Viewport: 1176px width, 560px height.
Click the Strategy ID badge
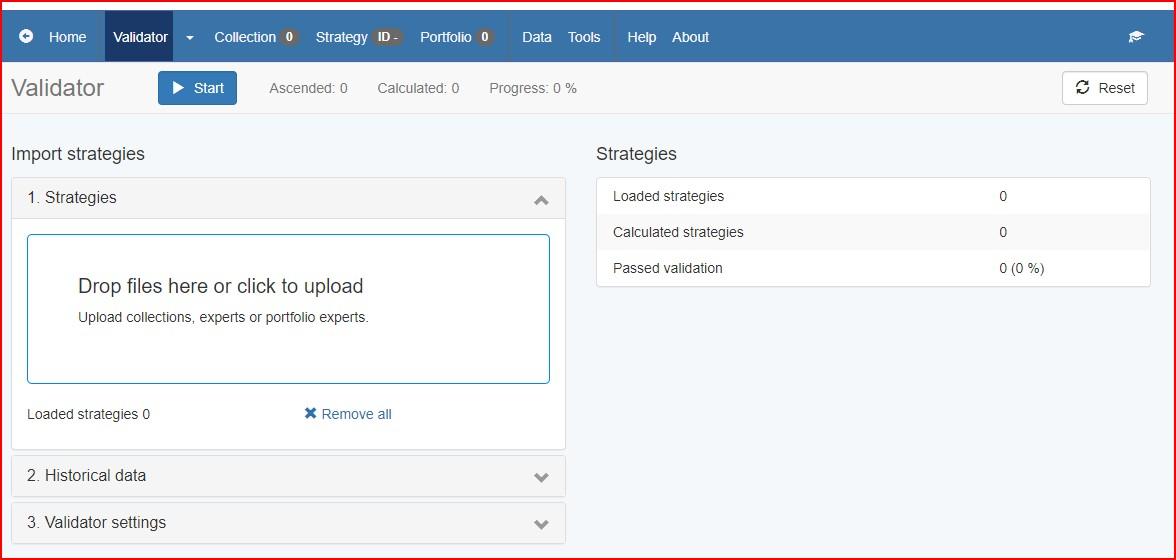(x=388, y=37)
